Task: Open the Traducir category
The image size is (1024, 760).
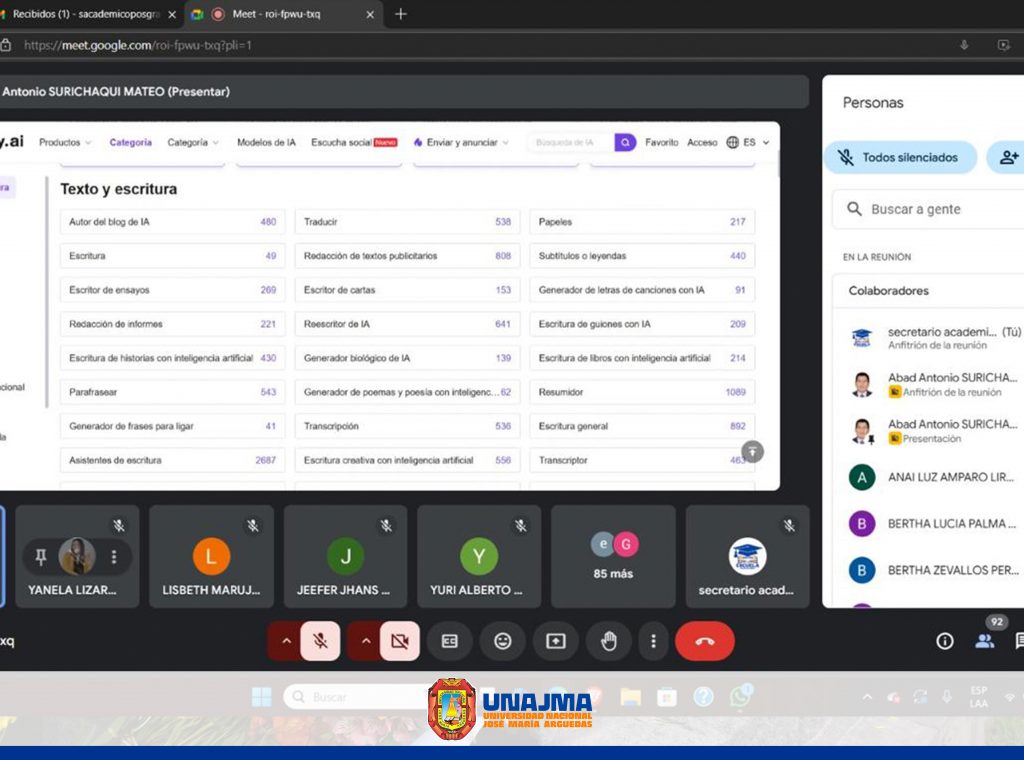Action: (x=408, y=222)
